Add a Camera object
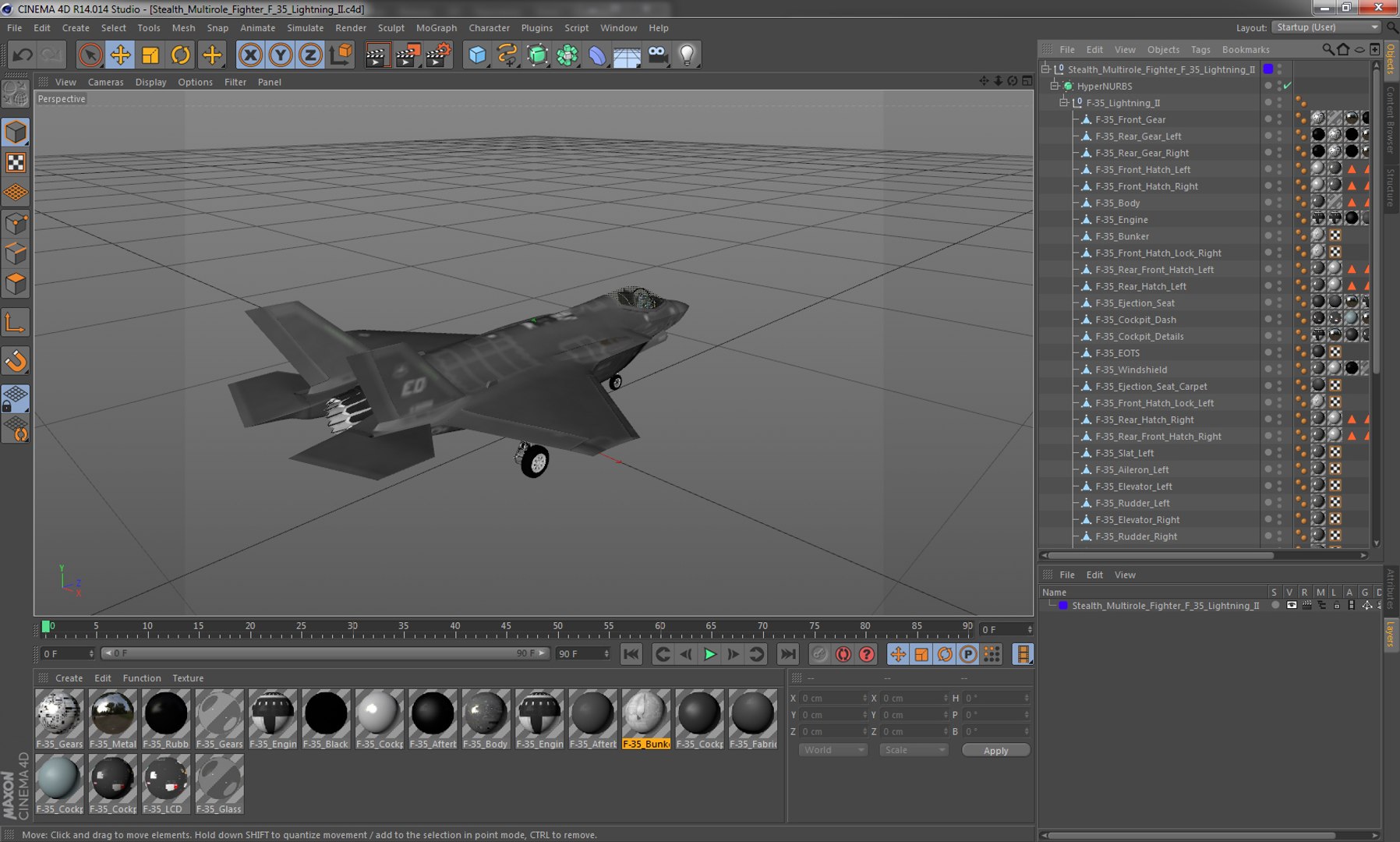The height and width of the screenshot is (842, 1400). click(657, 55)
